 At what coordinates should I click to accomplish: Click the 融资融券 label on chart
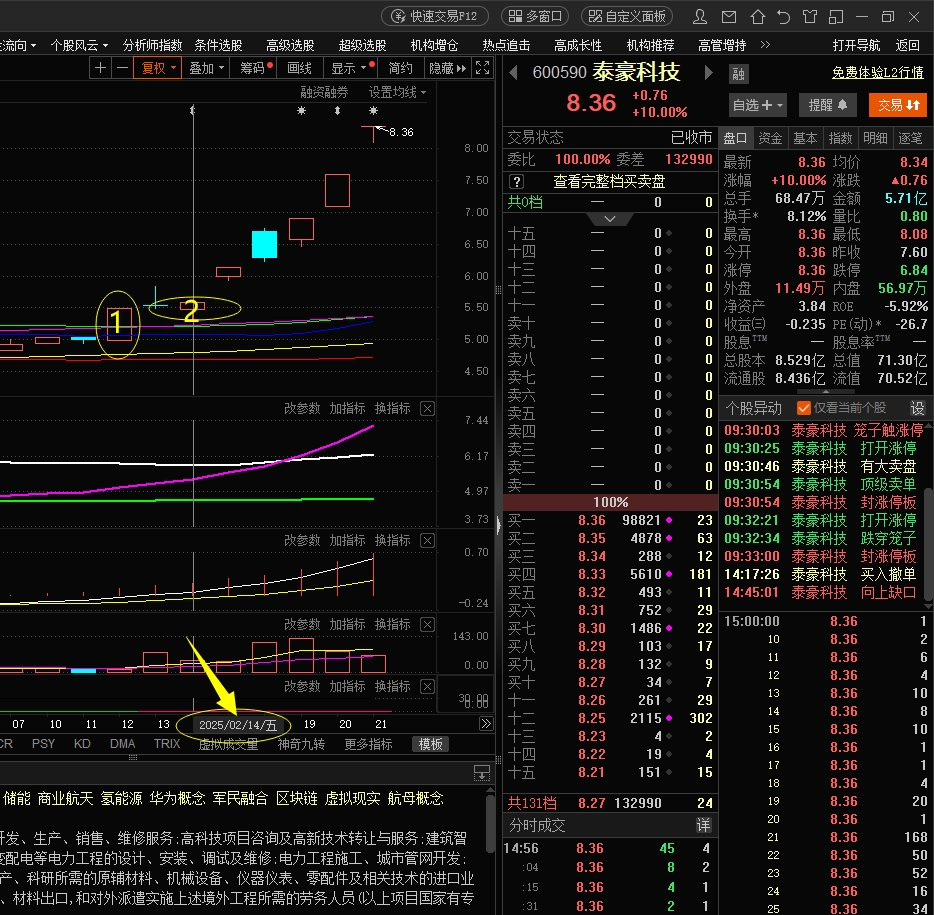click(x=324, y=92)
